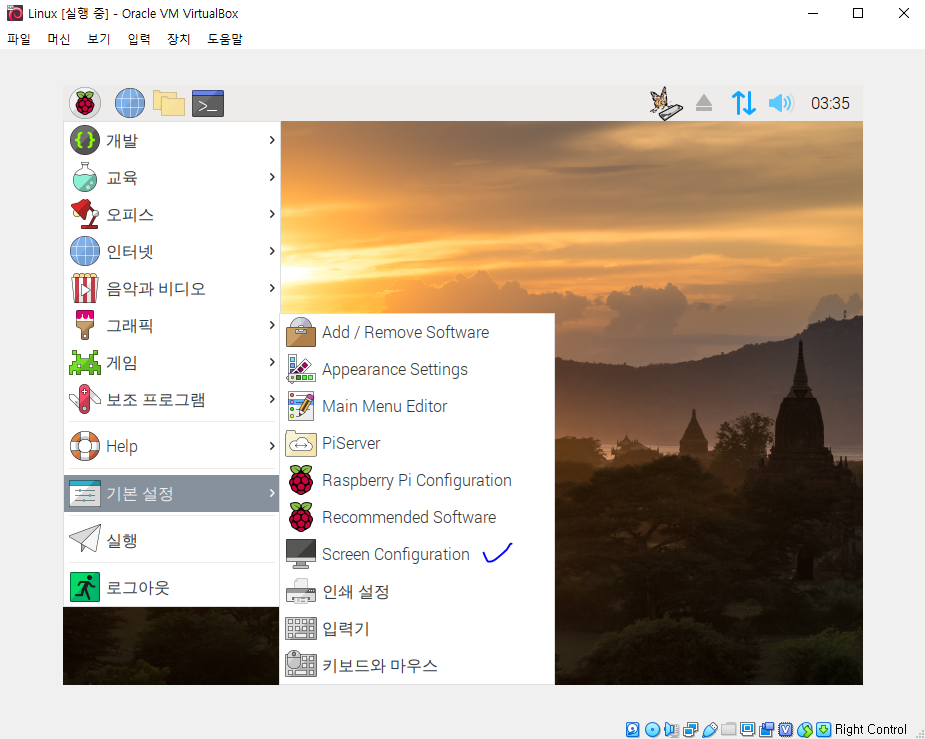Click the Appearance Settings palette icon
The width and height of the screenshot is (925, 739).
pyautogui.click(x=301, y=369)
